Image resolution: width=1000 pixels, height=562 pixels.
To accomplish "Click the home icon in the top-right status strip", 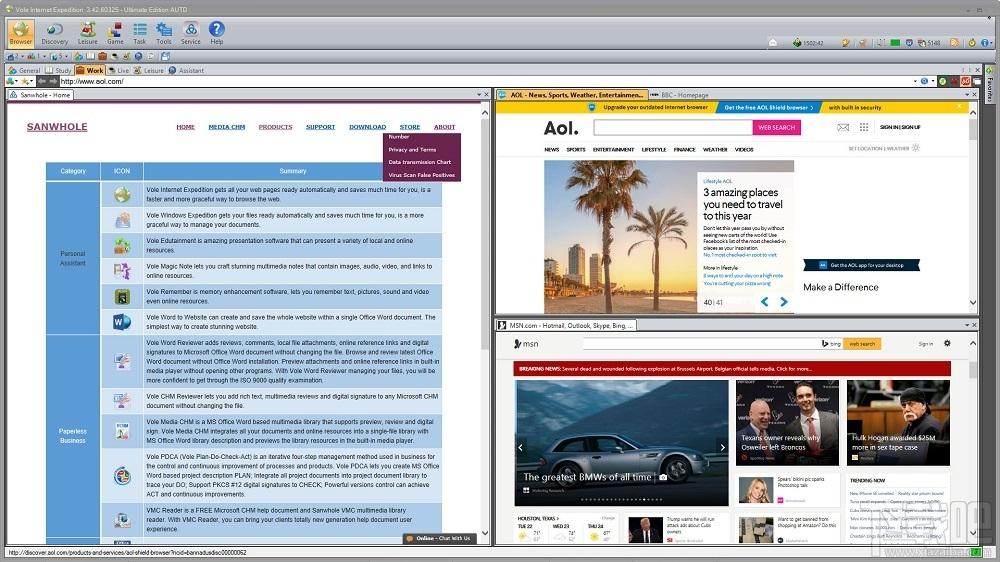I will pyautogui.click(x=773, y=43).
